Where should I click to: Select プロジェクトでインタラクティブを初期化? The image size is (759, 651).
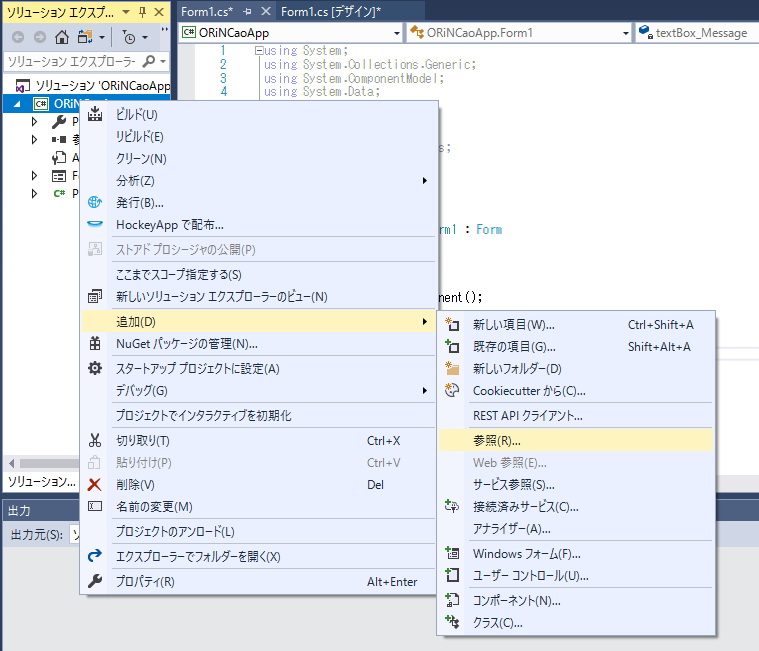[x=259, y=415]
